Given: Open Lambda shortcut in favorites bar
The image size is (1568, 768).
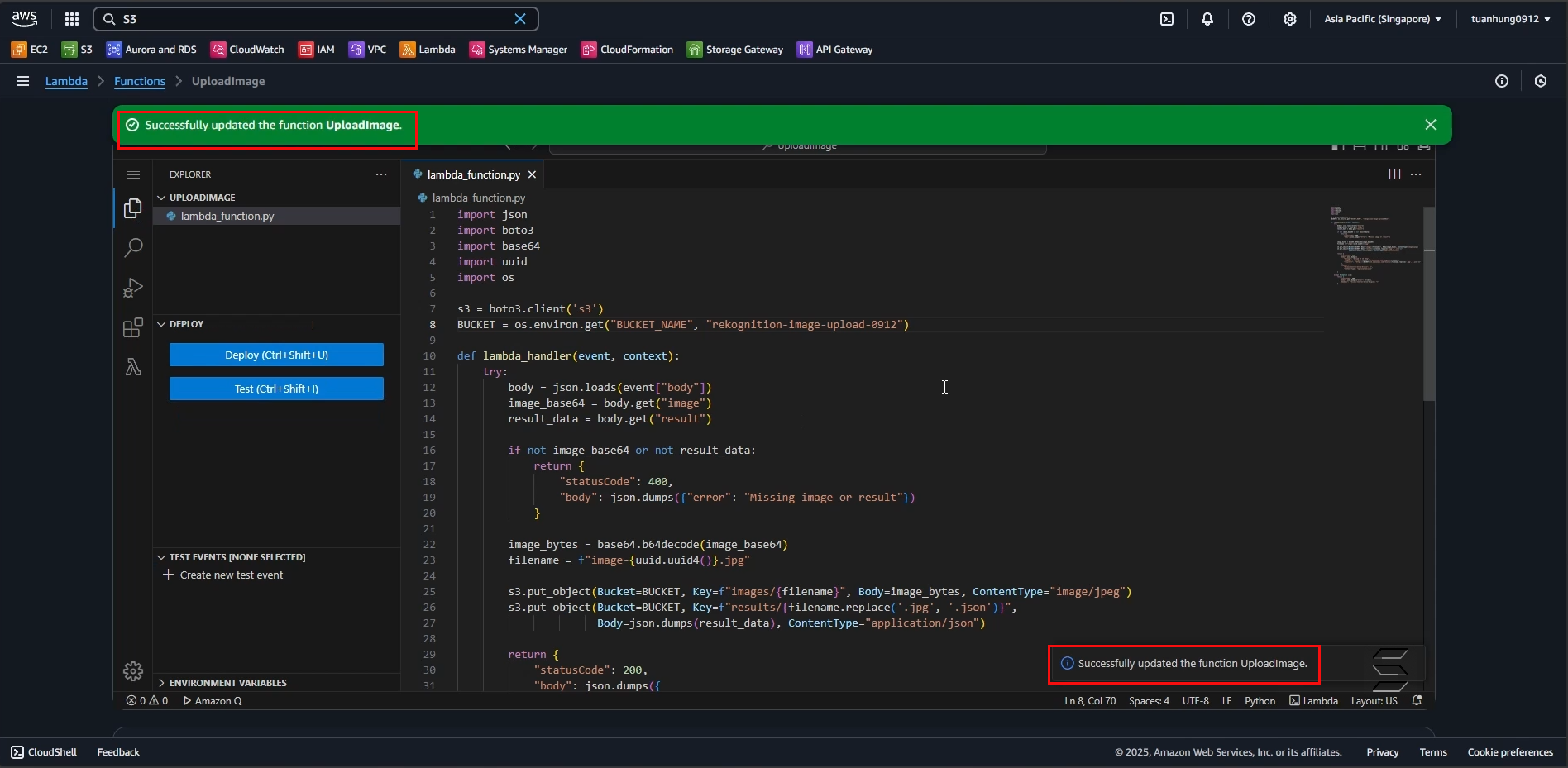Looking at the screenshot, I should tap(428, 50).
